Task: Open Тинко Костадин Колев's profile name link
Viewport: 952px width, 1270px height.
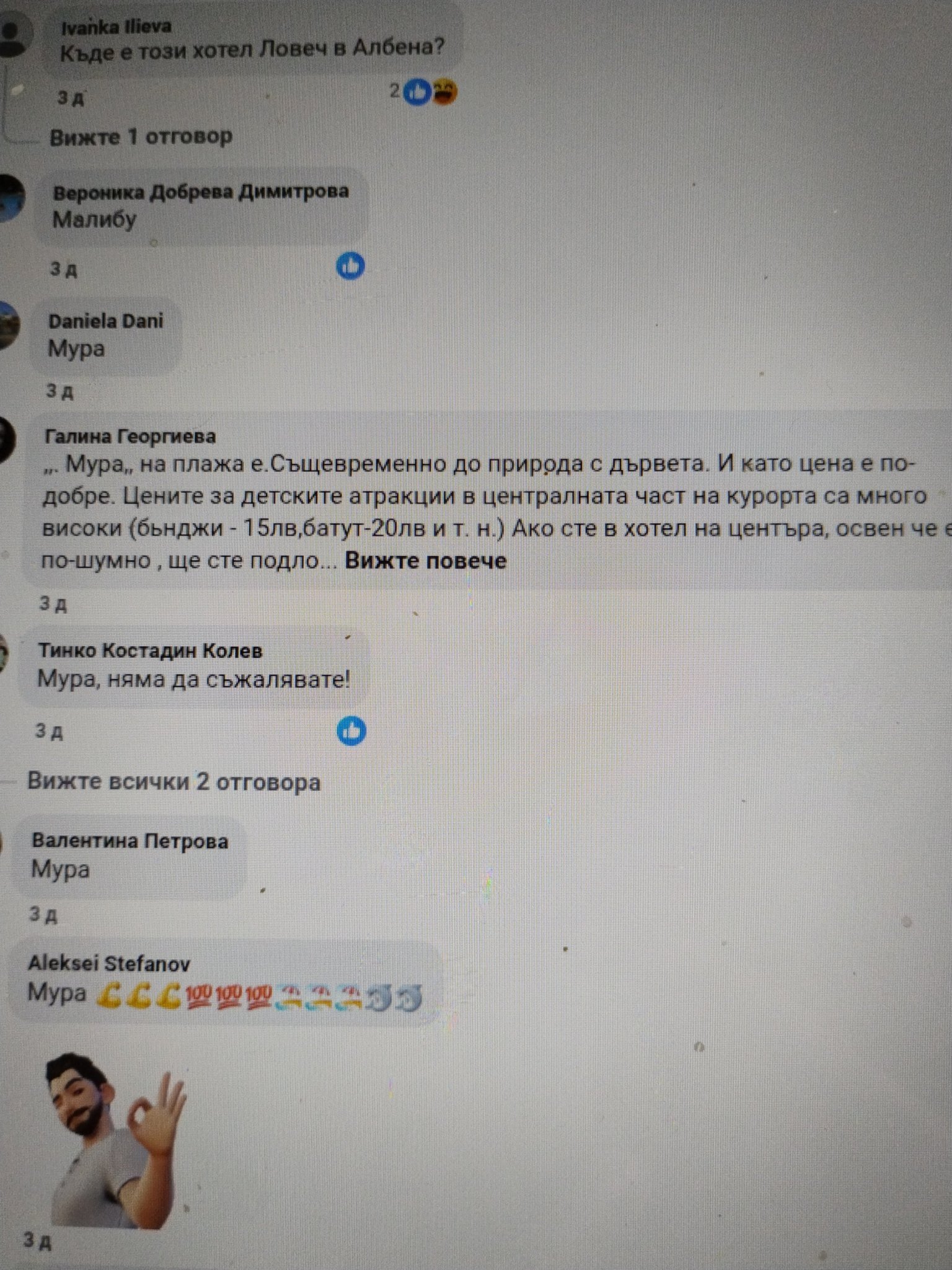Action: 151,651
